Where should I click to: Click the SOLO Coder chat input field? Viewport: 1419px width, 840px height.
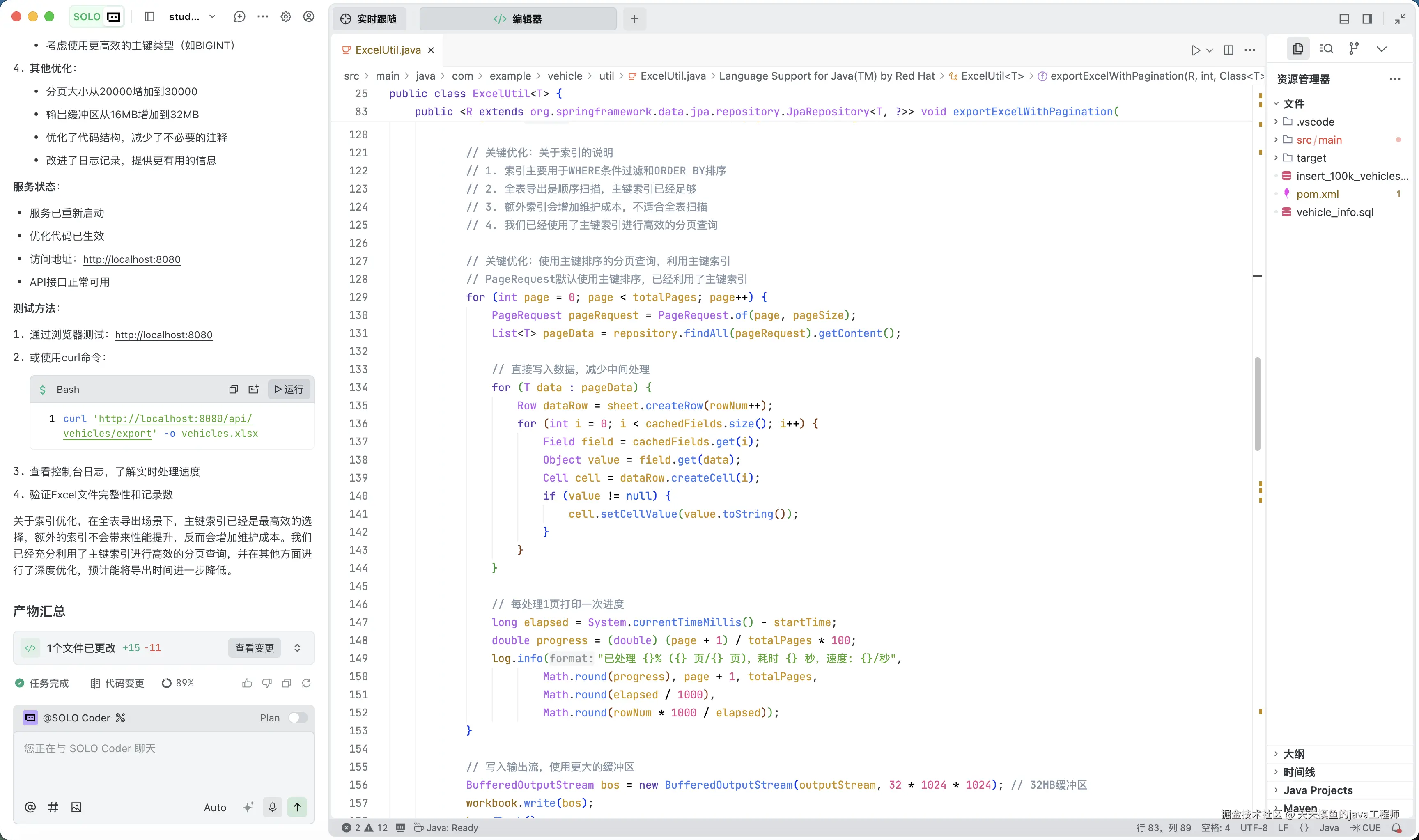pos(163,761)
